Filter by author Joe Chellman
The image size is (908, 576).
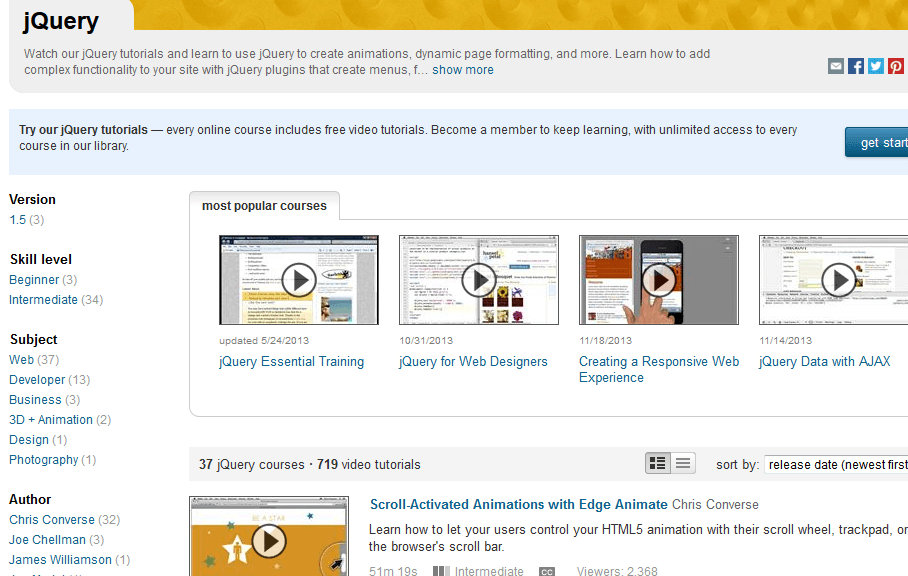click(47, 540)
